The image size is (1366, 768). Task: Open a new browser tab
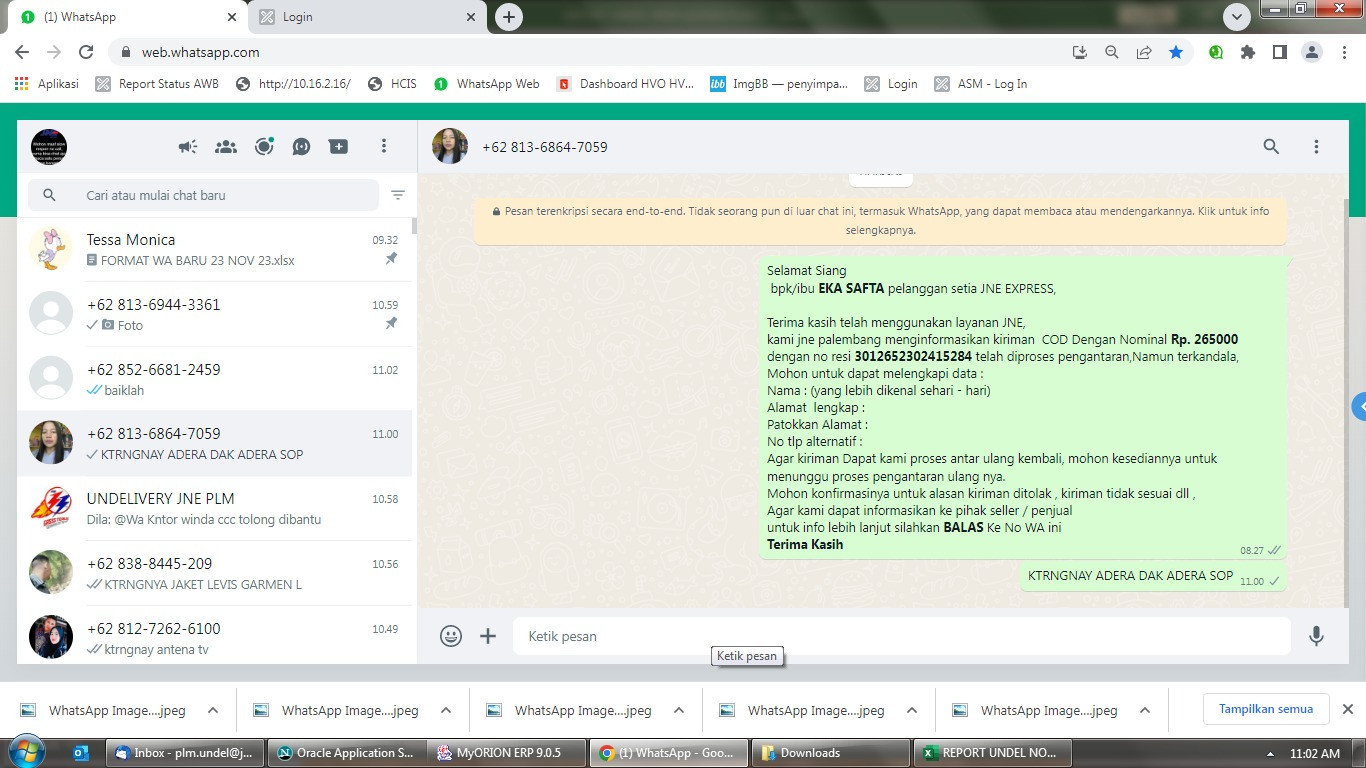click(x=509, y=17)
